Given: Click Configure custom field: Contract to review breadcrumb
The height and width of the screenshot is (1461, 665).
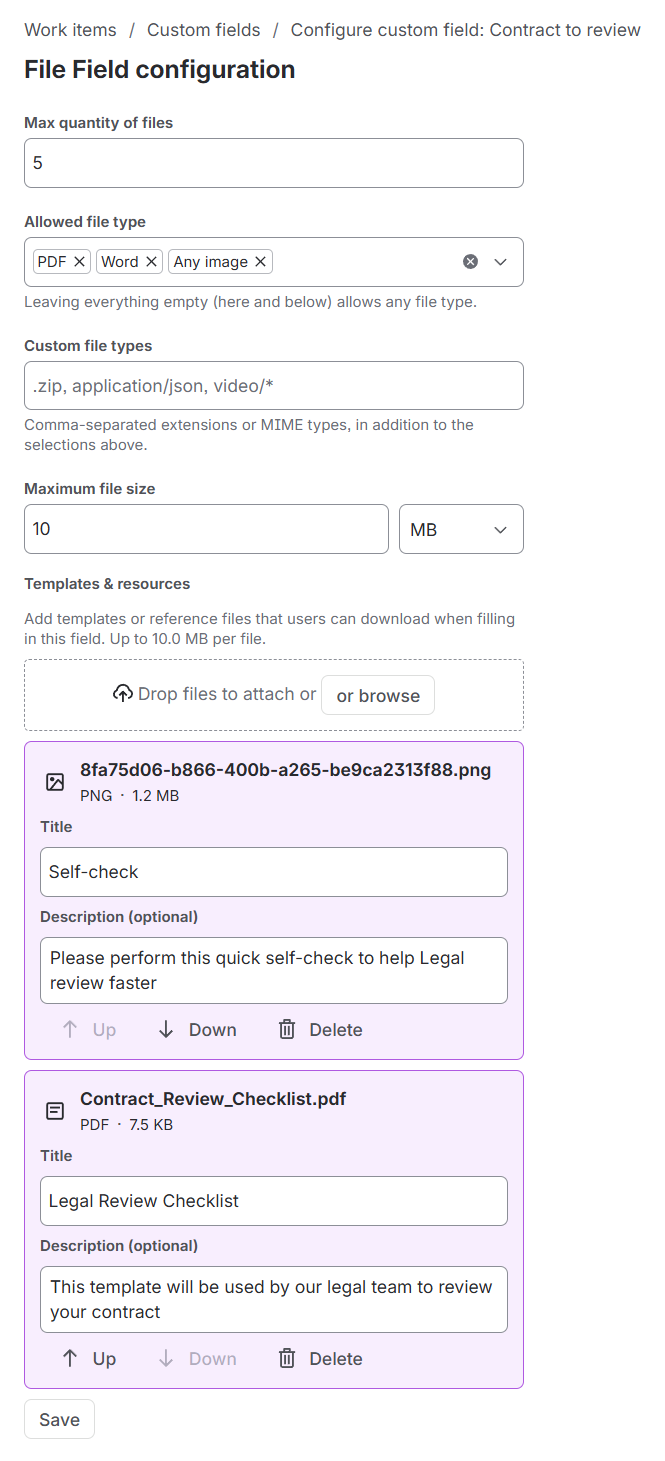Looking at the screenshot, I should click(x=466, y=30).
